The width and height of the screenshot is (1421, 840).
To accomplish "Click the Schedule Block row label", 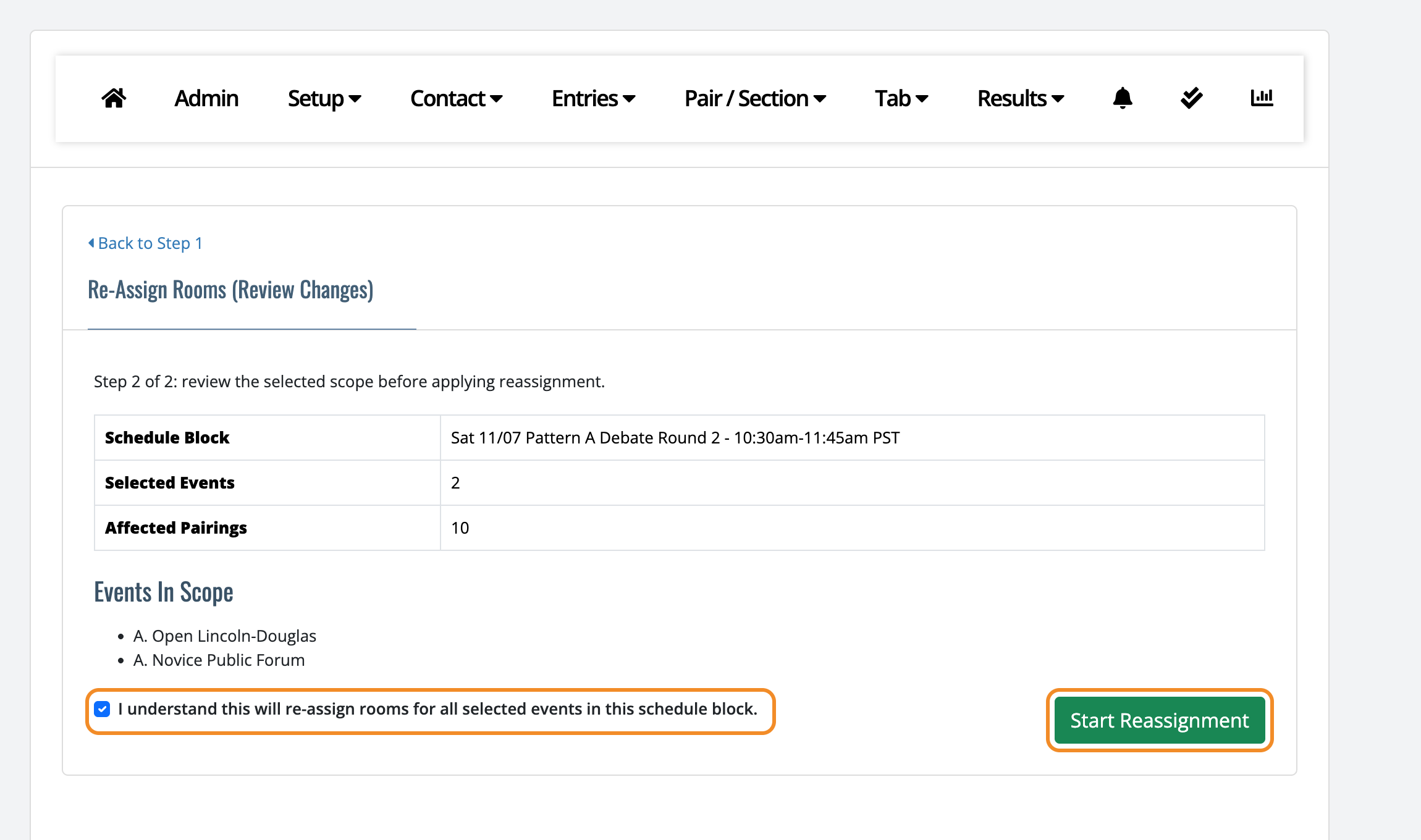I will point(167,438).
